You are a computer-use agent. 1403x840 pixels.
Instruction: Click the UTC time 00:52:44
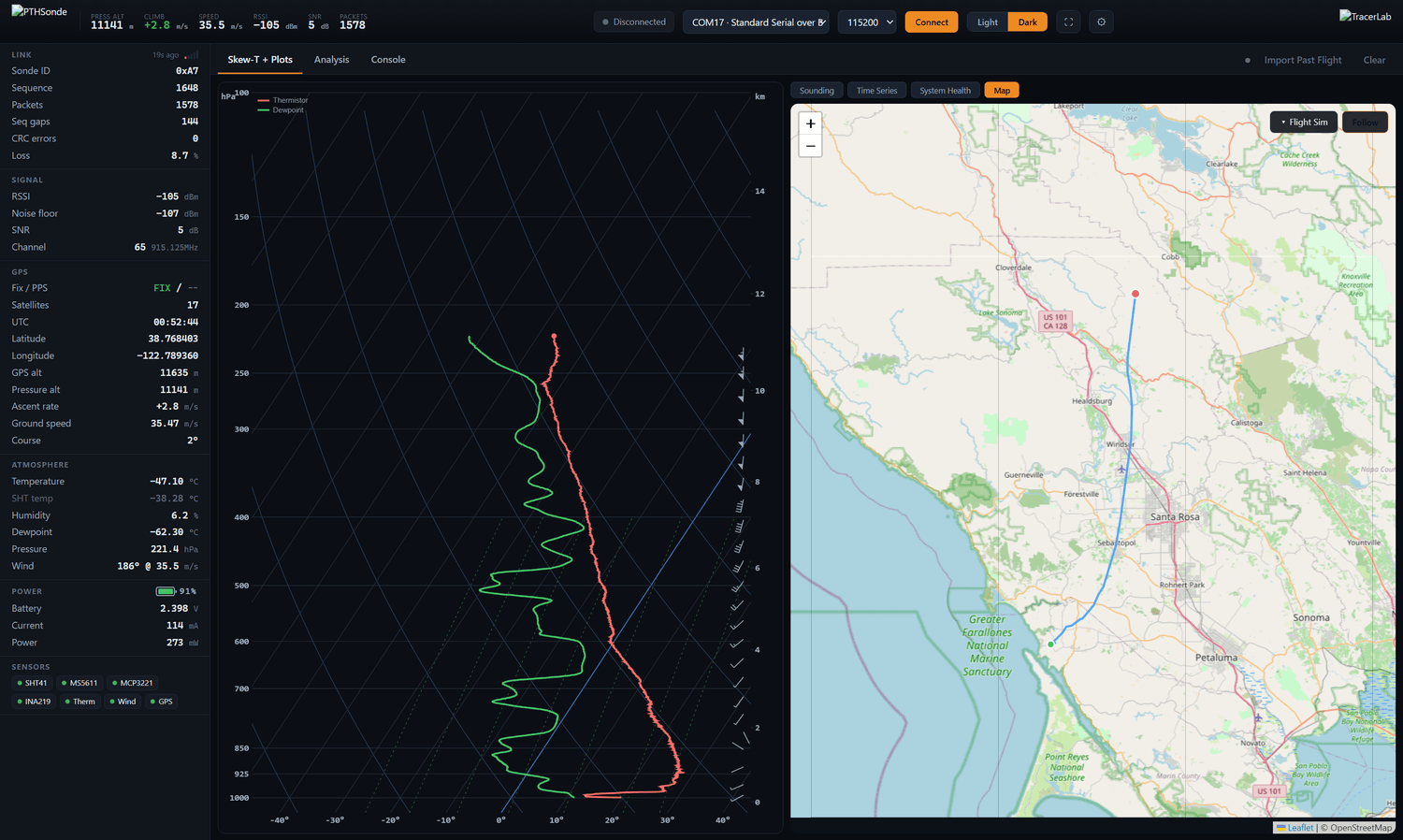[x=176, y=322]
